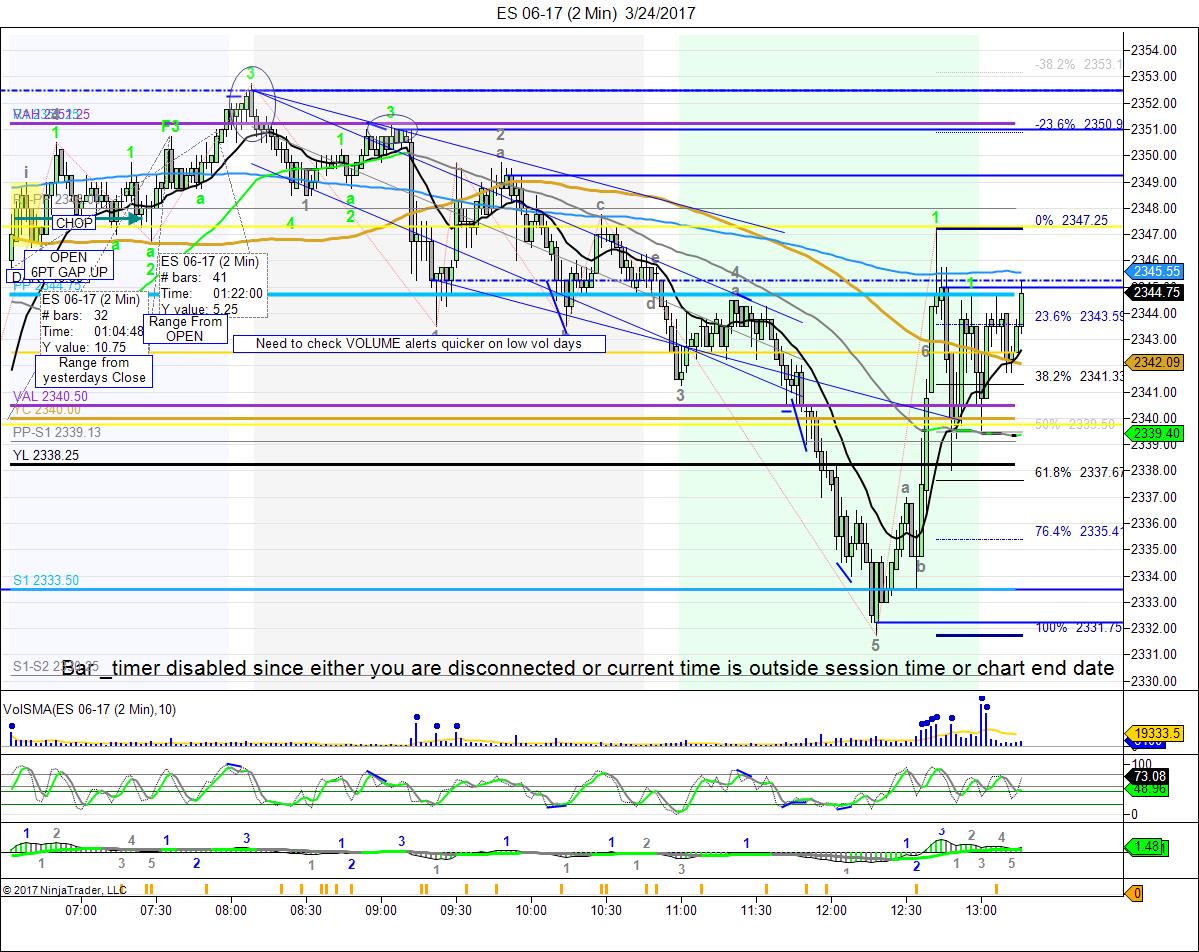
Task: Click the NinjaTrader, LLC copyright text
Action: coord(65,890)
